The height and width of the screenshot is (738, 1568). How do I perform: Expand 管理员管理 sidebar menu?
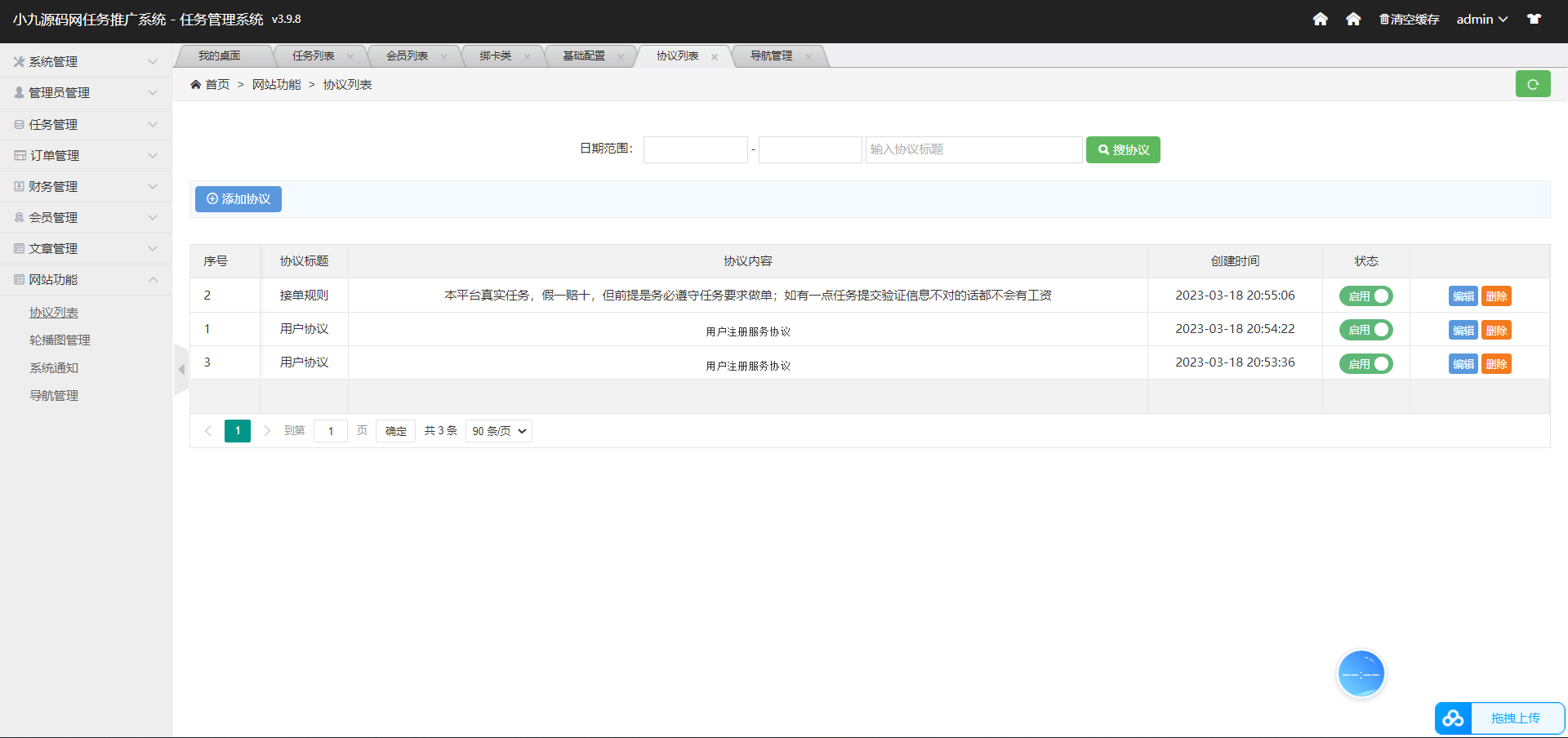click(86, 93)
